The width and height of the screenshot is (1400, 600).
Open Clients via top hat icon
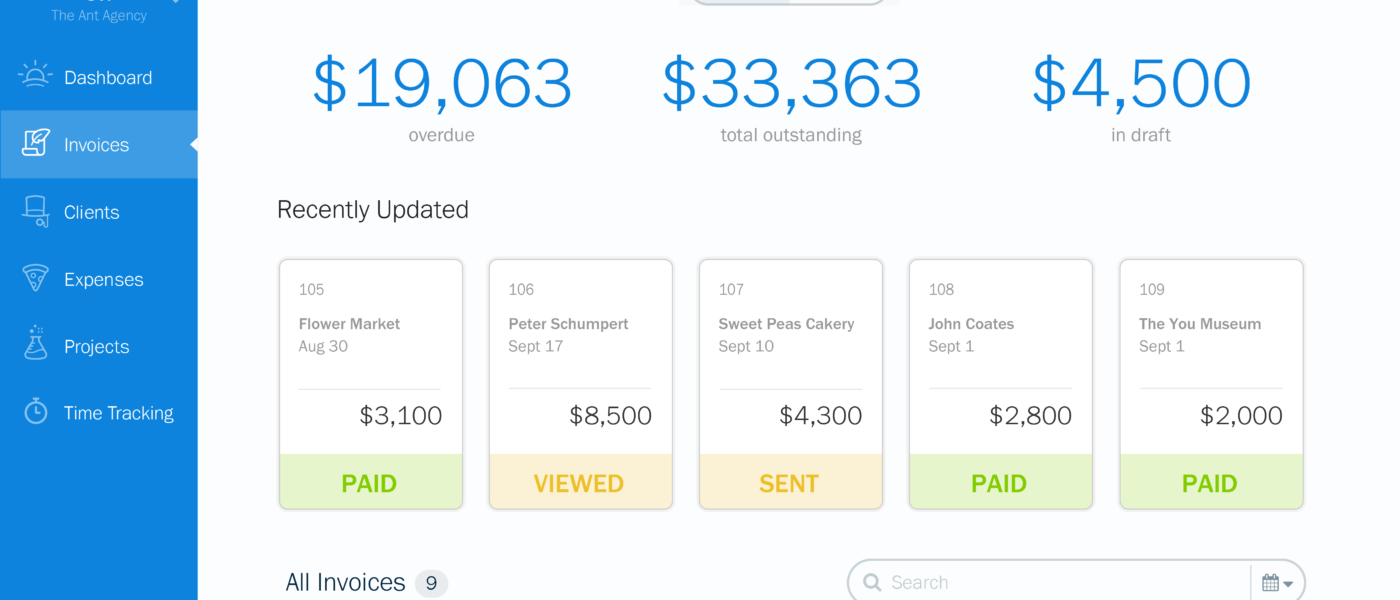[x=36, y=211]
